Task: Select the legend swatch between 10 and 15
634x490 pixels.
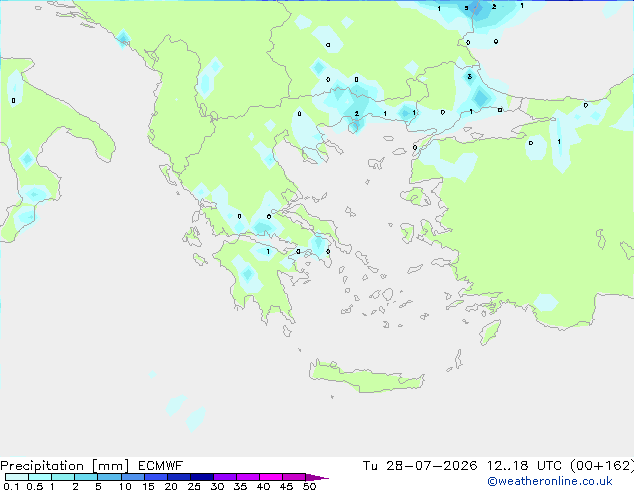Action: (x=132, y=477)
